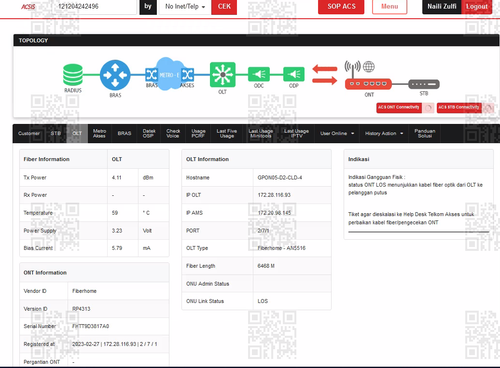
Task: Open the Datek OSP tab
Action: pos(149,133)
